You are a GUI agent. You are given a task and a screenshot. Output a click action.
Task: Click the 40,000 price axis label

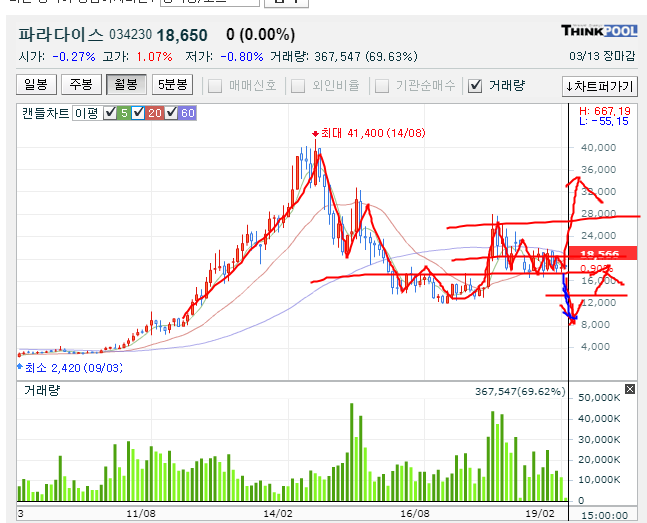point(598,147)
